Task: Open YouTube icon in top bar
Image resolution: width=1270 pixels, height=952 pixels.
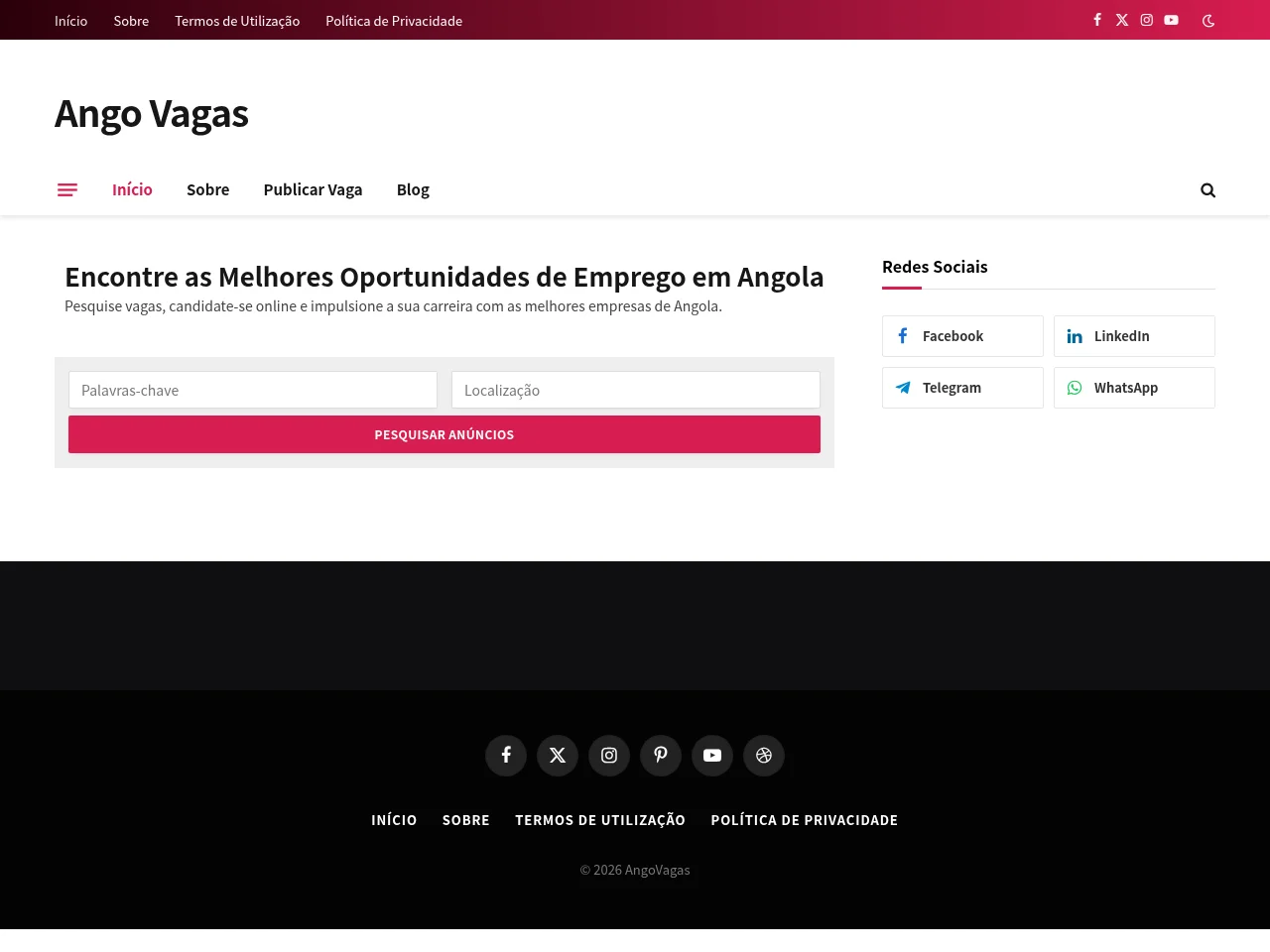Action: pos(1172,20)
